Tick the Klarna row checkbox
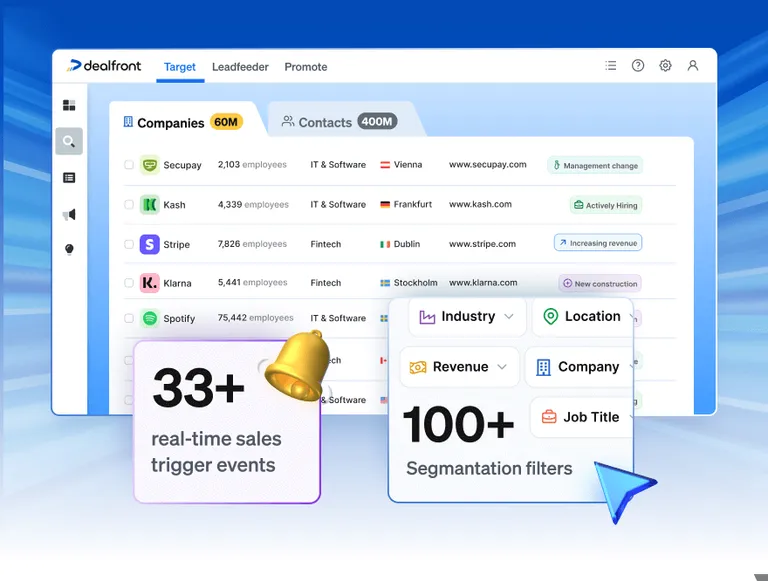This screenshot has height=581, width=768. click(x=129, y=283)
